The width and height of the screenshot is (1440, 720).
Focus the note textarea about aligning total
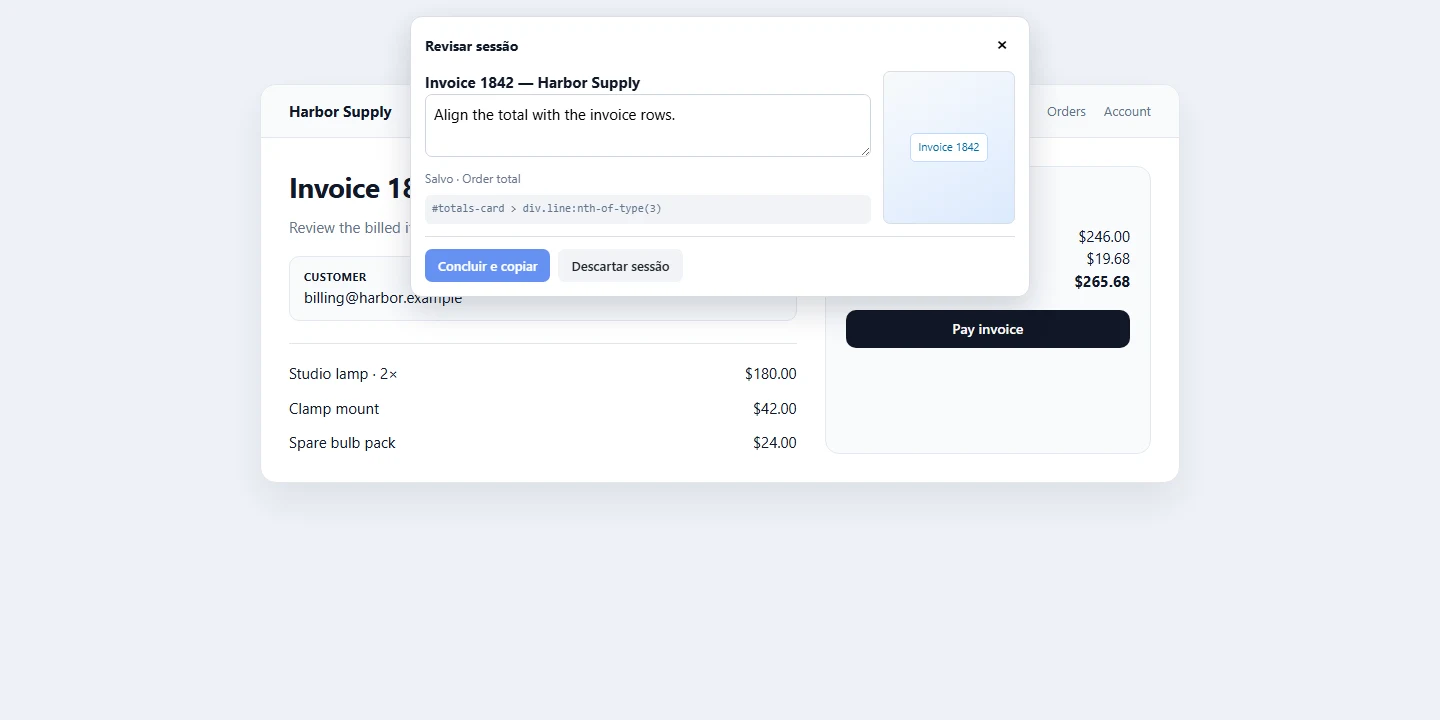[x=648, y=126]
